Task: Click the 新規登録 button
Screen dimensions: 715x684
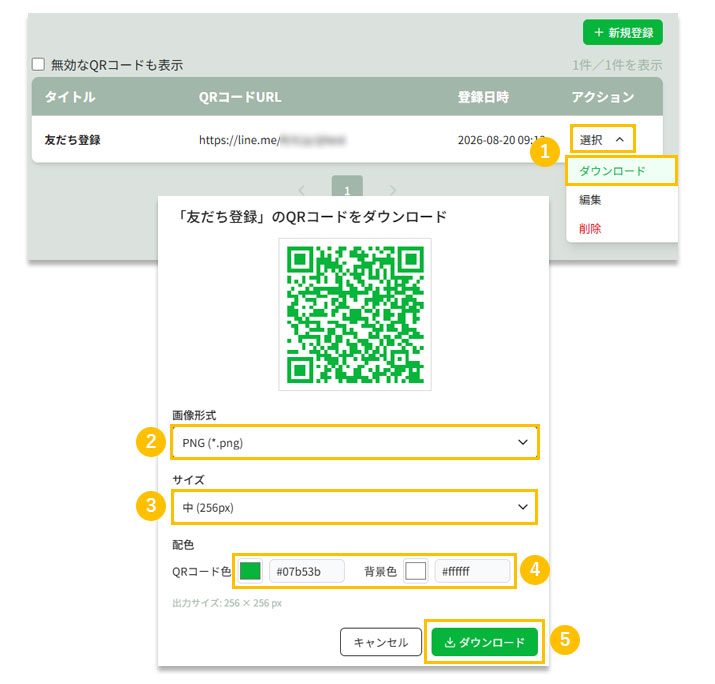Action: [622, 32]
